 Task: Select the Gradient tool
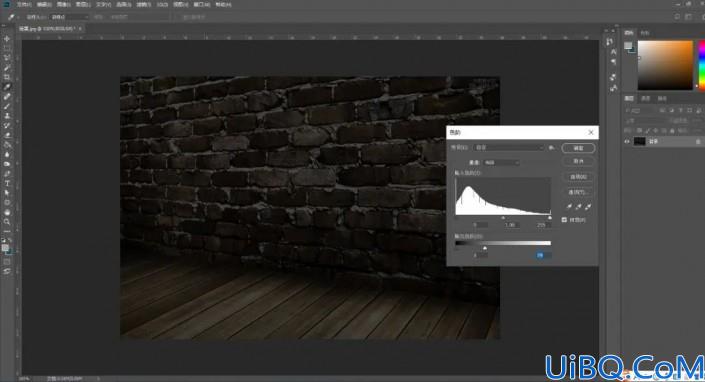7,145
